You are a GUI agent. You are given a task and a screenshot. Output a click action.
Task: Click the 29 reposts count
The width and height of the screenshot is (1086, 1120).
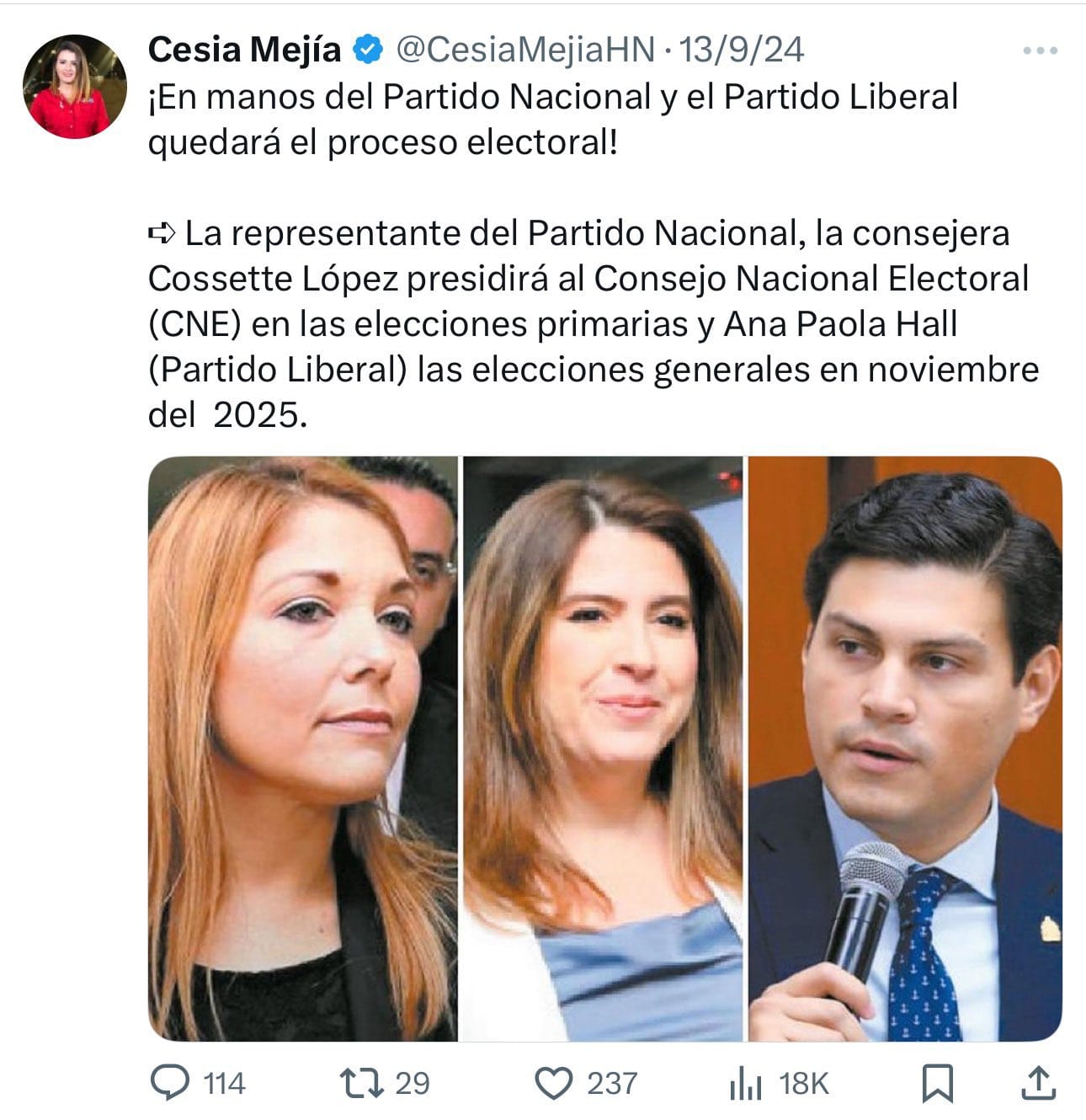pos(413,1084)
